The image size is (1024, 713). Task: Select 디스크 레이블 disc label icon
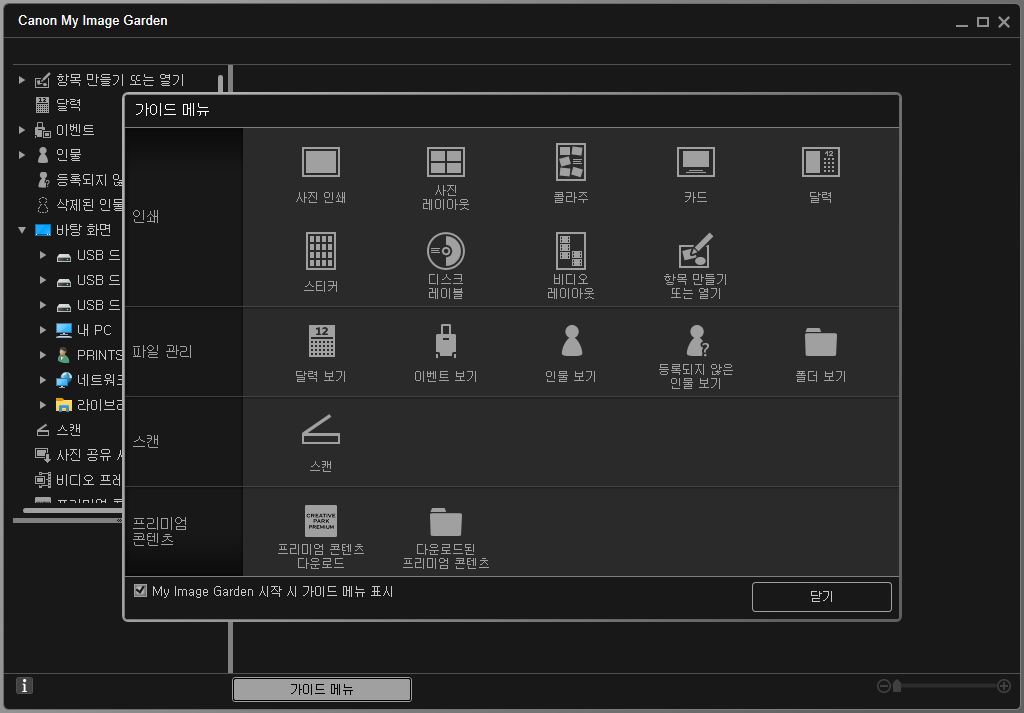tap(446, 251)
